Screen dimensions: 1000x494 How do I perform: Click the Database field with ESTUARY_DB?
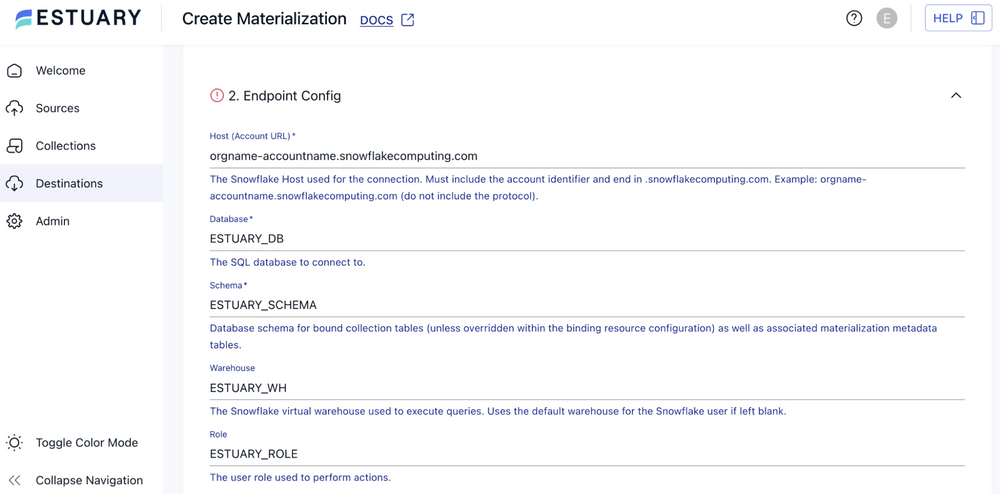point(585,239)
